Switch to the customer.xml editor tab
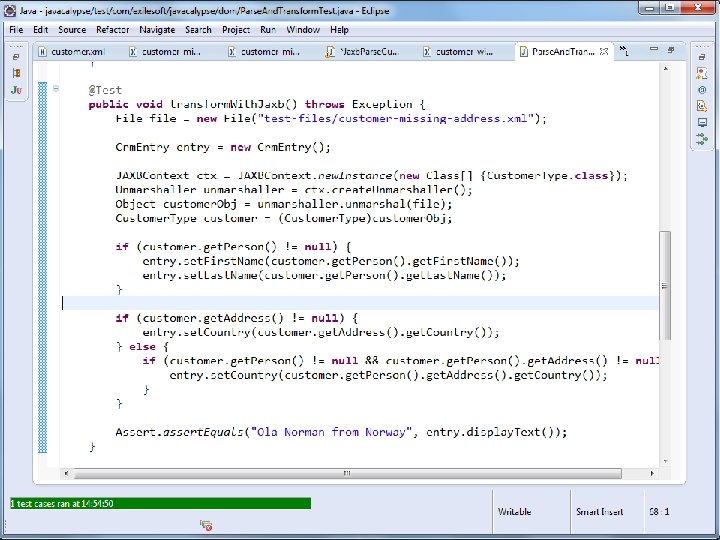The height and width of the screenshot is (540, 720). point(73,52)
